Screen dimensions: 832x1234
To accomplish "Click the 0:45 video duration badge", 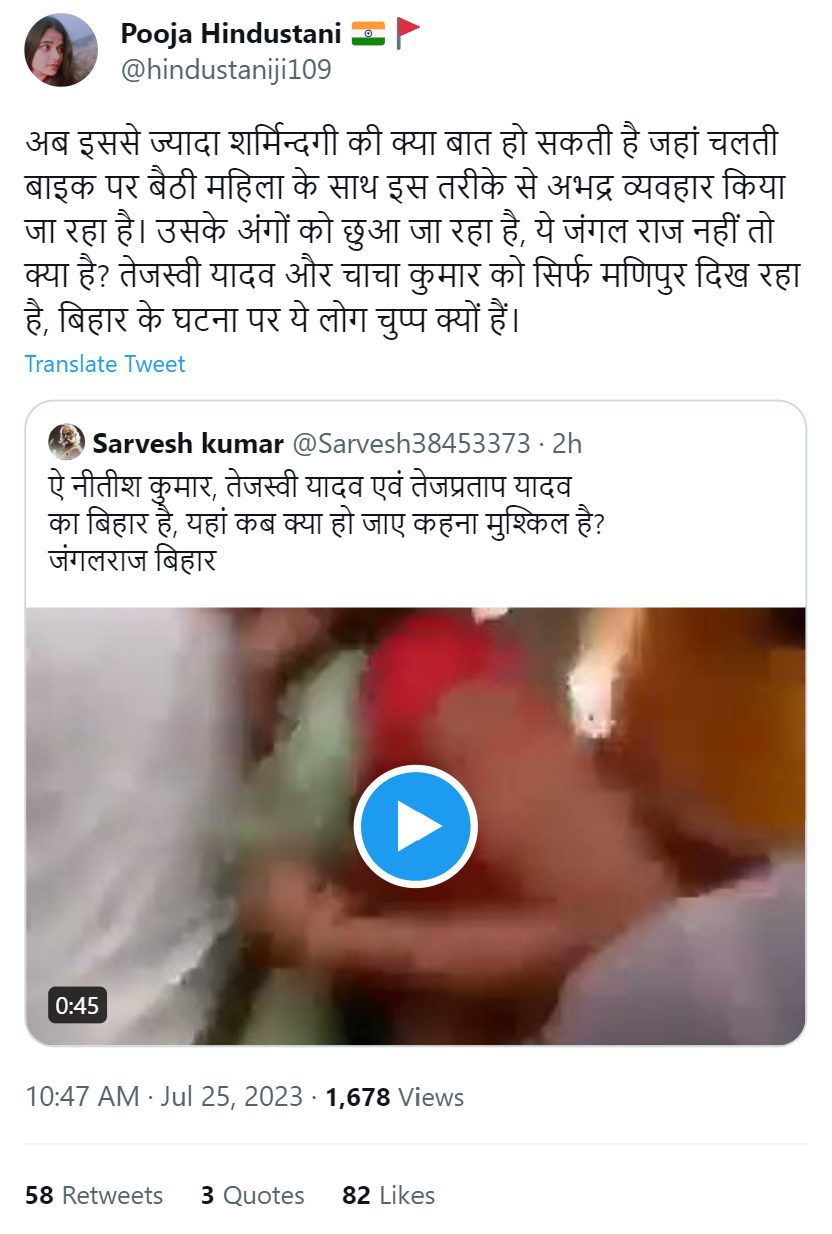I will pyautogui.click(x=77, y=1005).
